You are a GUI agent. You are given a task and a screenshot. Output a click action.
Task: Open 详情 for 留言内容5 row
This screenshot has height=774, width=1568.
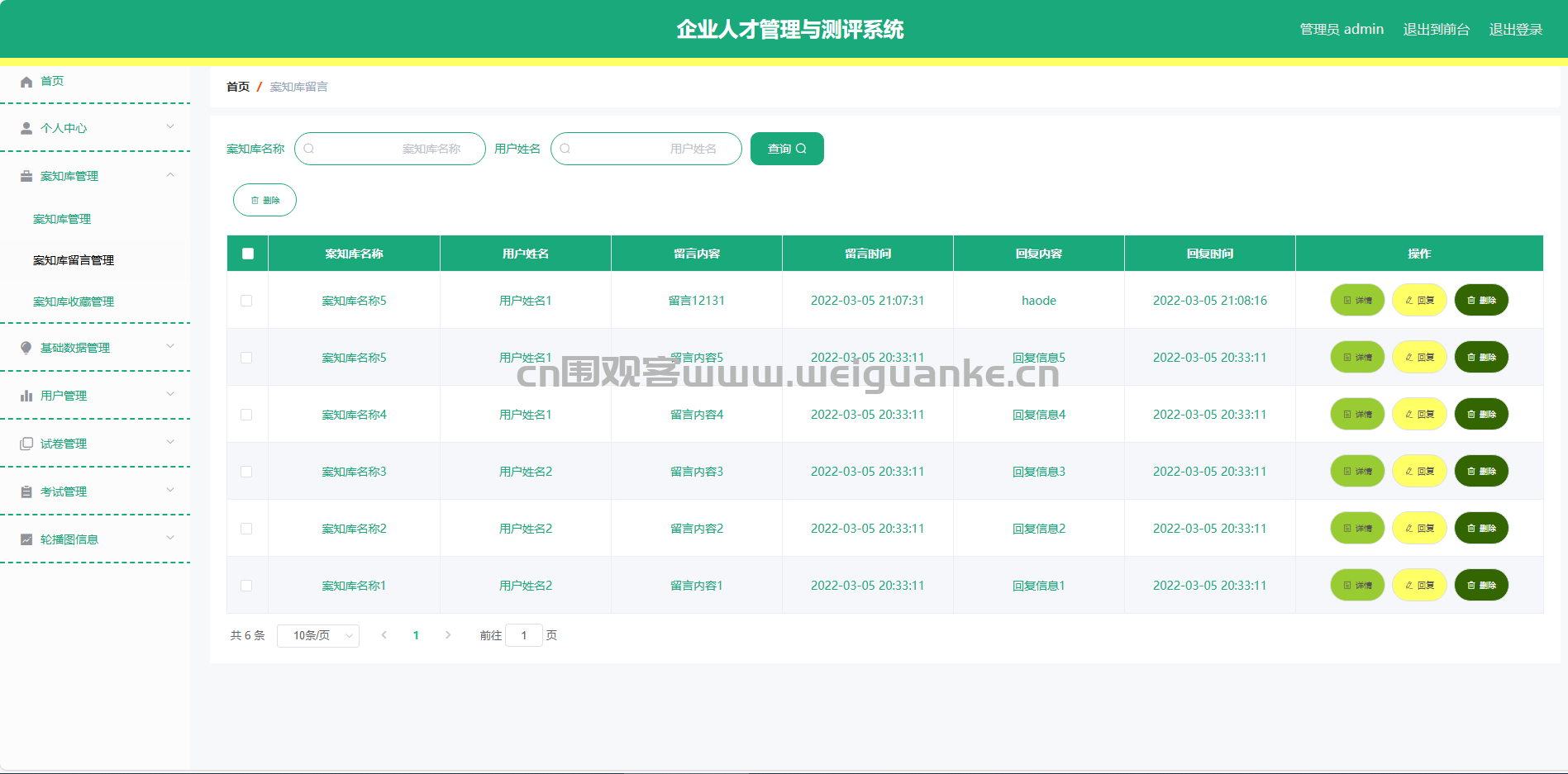pos(1357,357)
